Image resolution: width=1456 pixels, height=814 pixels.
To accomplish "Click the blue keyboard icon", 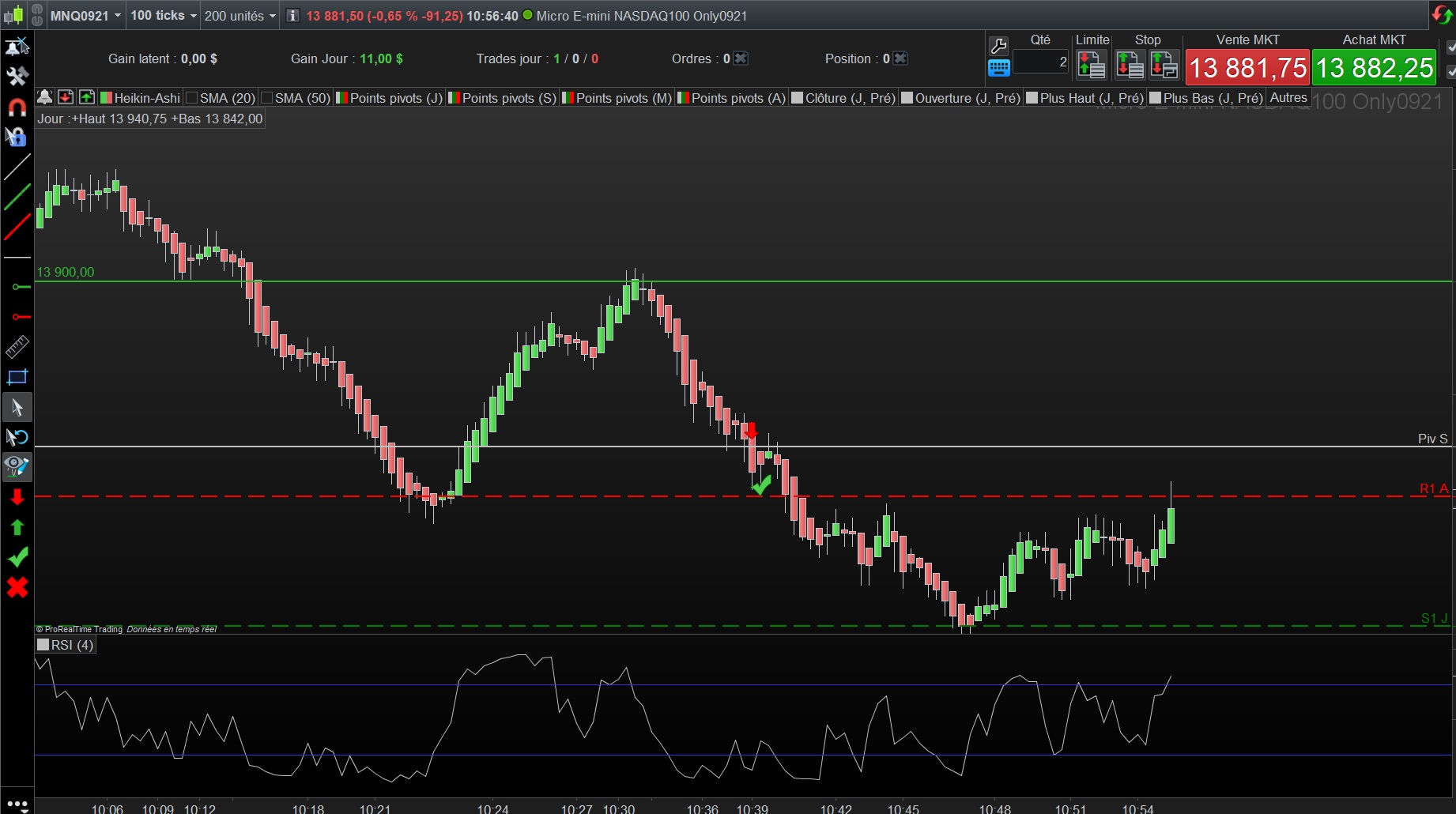I will click(x=998, y=68).
